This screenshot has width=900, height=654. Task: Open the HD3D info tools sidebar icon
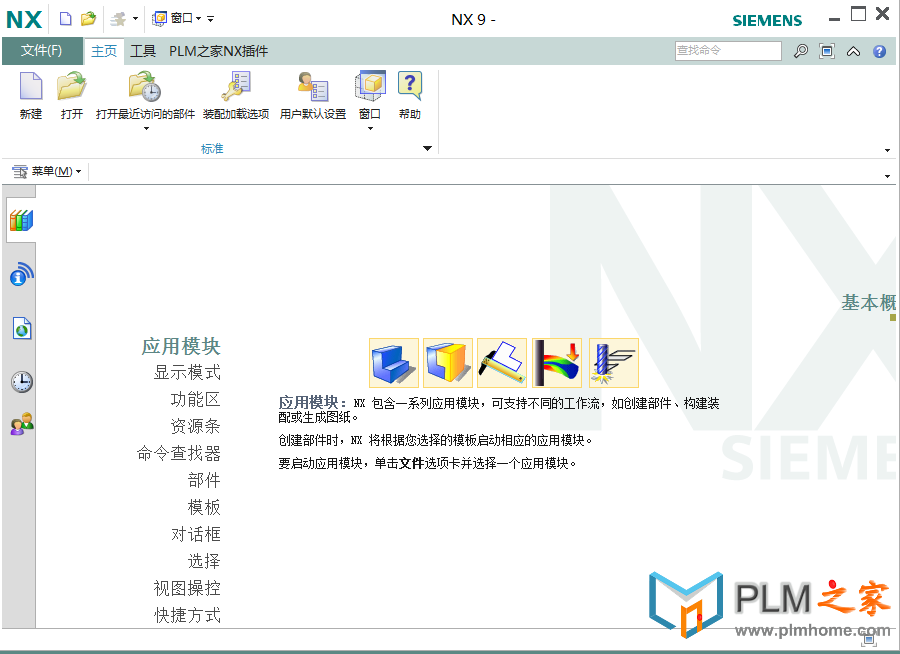pos(22,274)
